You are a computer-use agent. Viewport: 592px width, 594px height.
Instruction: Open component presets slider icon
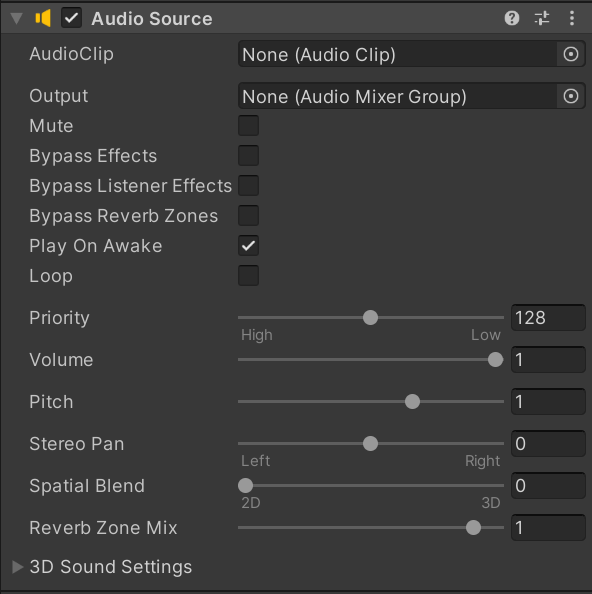pos(542,18)
